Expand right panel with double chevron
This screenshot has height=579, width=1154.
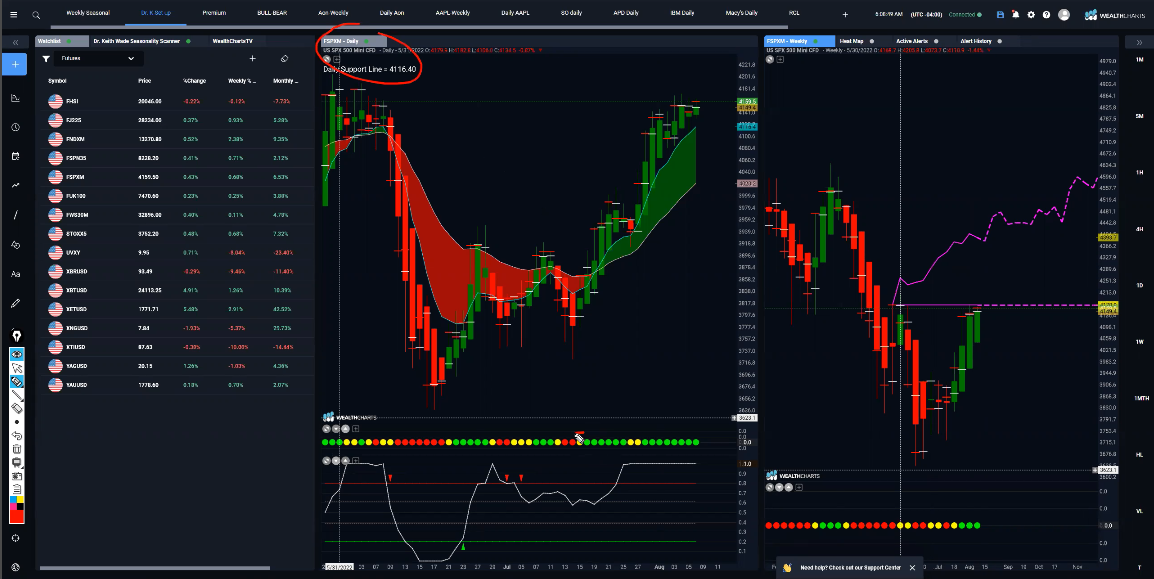1139,43
